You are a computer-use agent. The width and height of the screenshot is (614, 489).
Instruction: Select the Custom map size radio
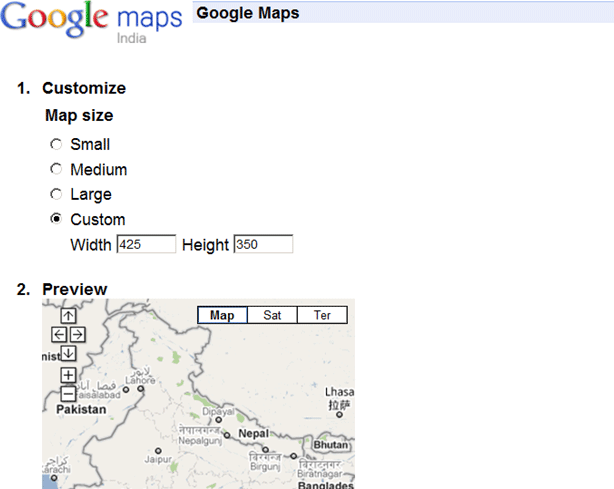[56, 219]
